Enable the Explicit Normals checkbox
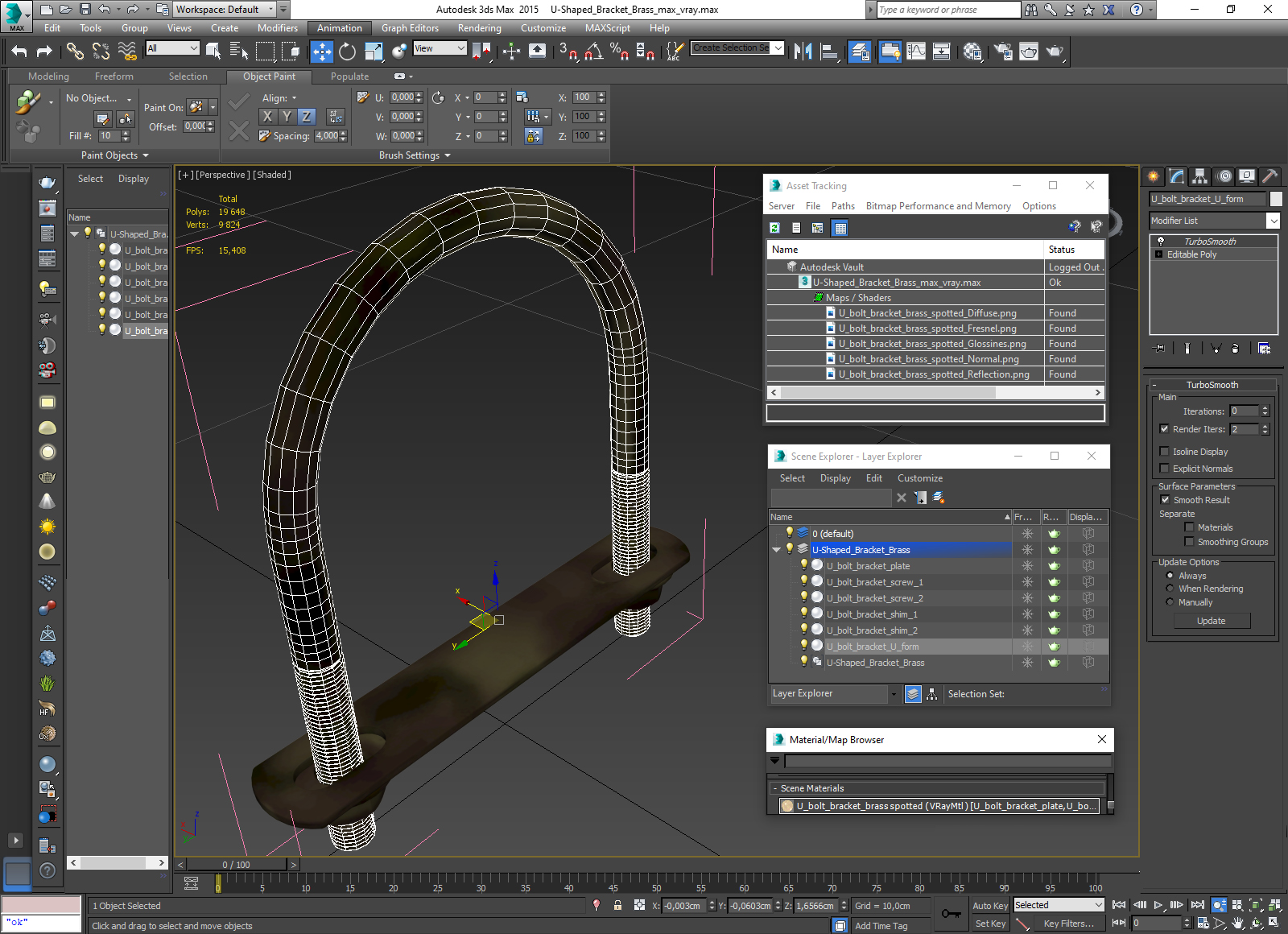This screenshot has width=1288, height=934. 1164,469
